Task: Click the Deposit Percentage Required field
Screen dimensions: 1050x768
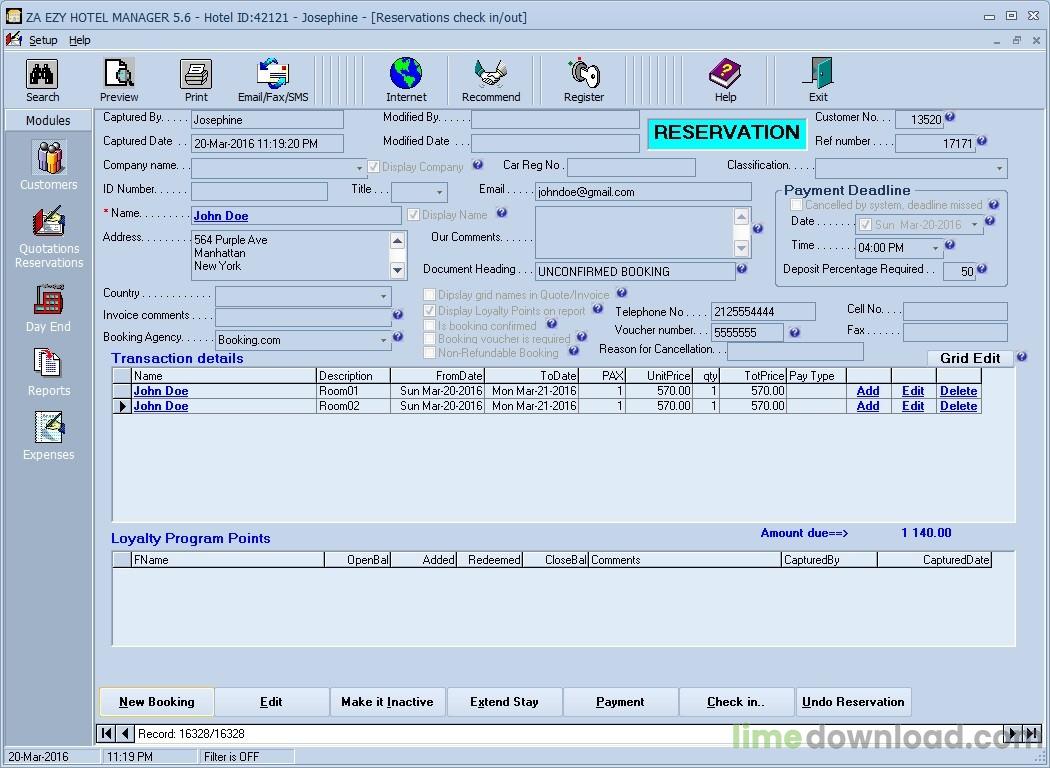Action: [x=959, y=270]
